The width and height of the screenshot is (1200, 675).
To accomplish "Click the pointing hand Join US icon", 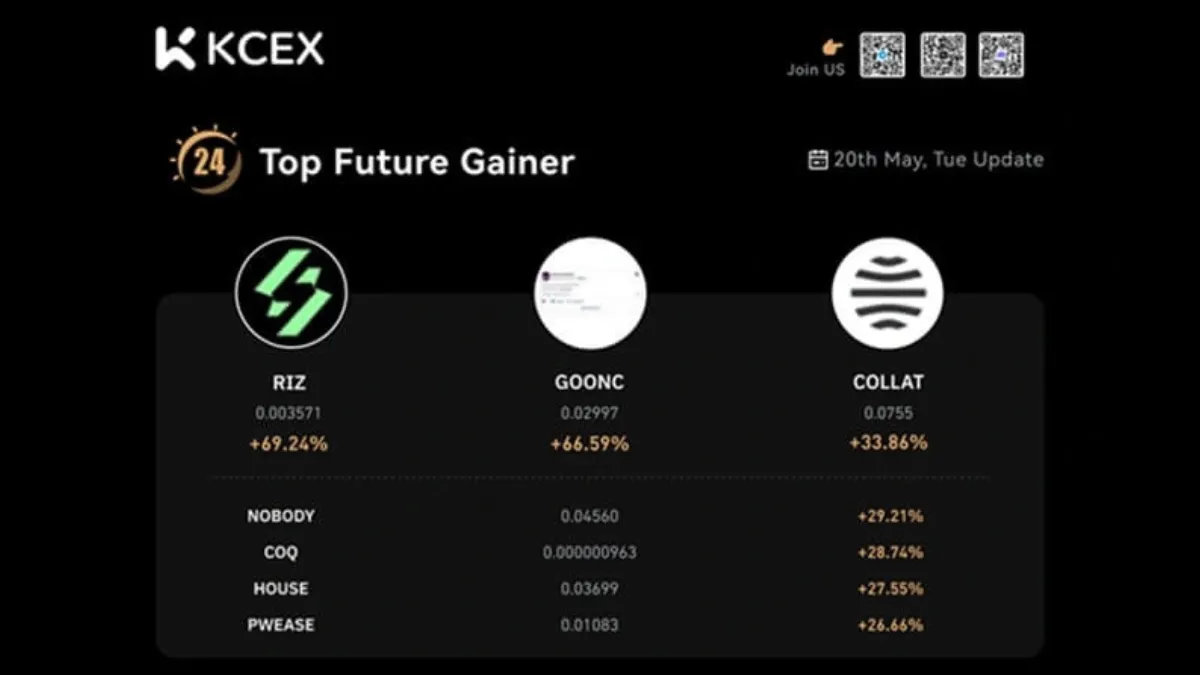I will tap(831, 47).
